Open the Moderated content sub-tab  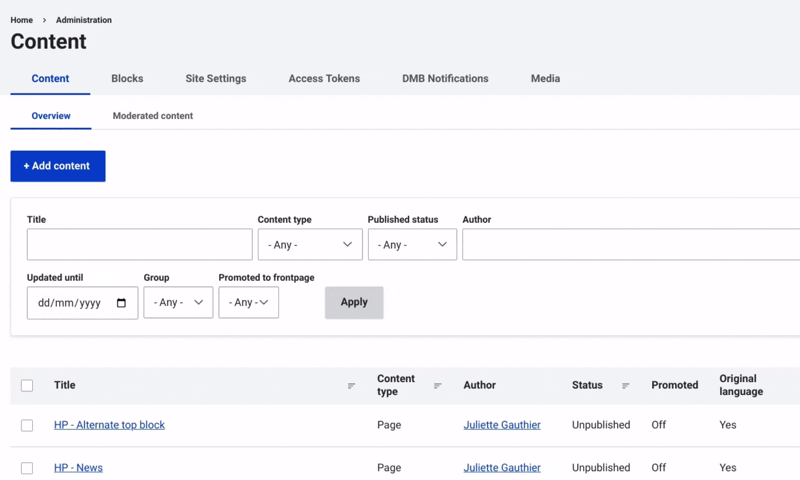152,116
